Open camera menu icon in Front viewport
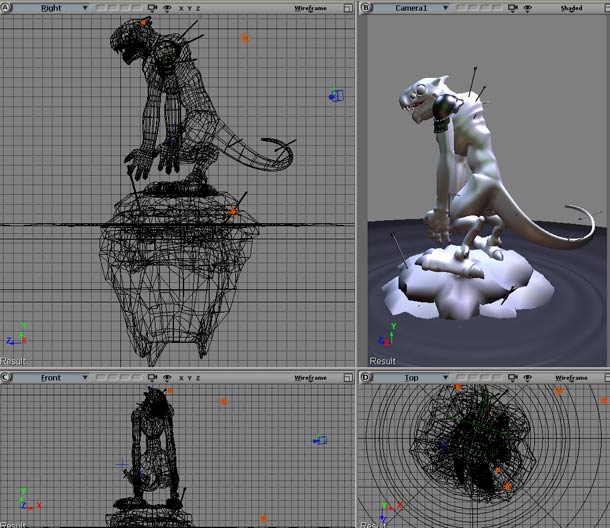610x528 pixels. [x=152, y=377]
